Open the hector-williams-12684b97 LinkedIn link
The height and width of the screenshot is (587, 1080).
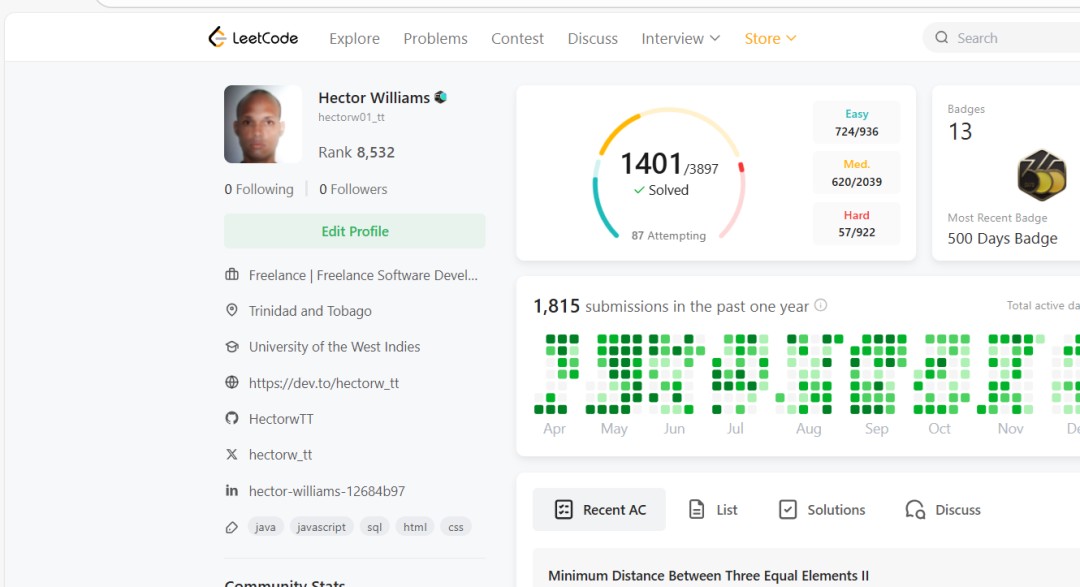(326, 491)
